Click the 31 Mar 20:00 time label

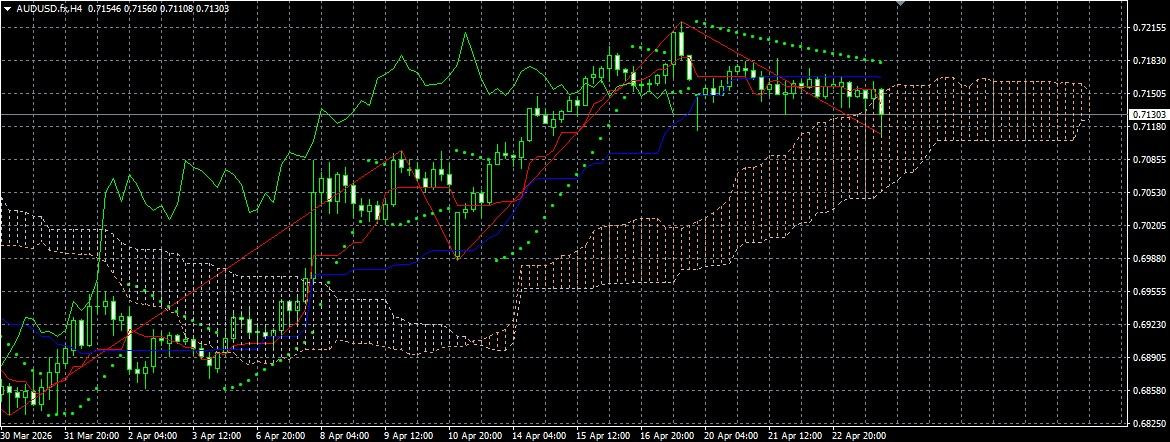coord(91,435)
